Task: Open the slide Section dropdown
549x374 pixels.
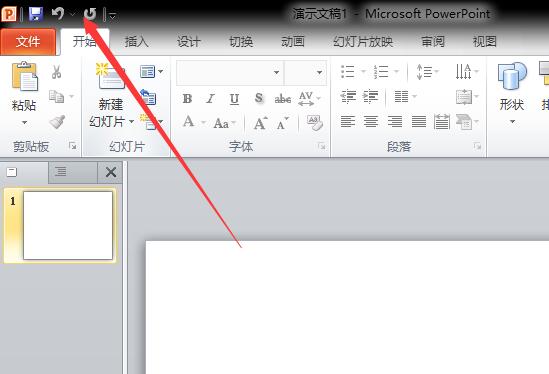Action: 151,122
